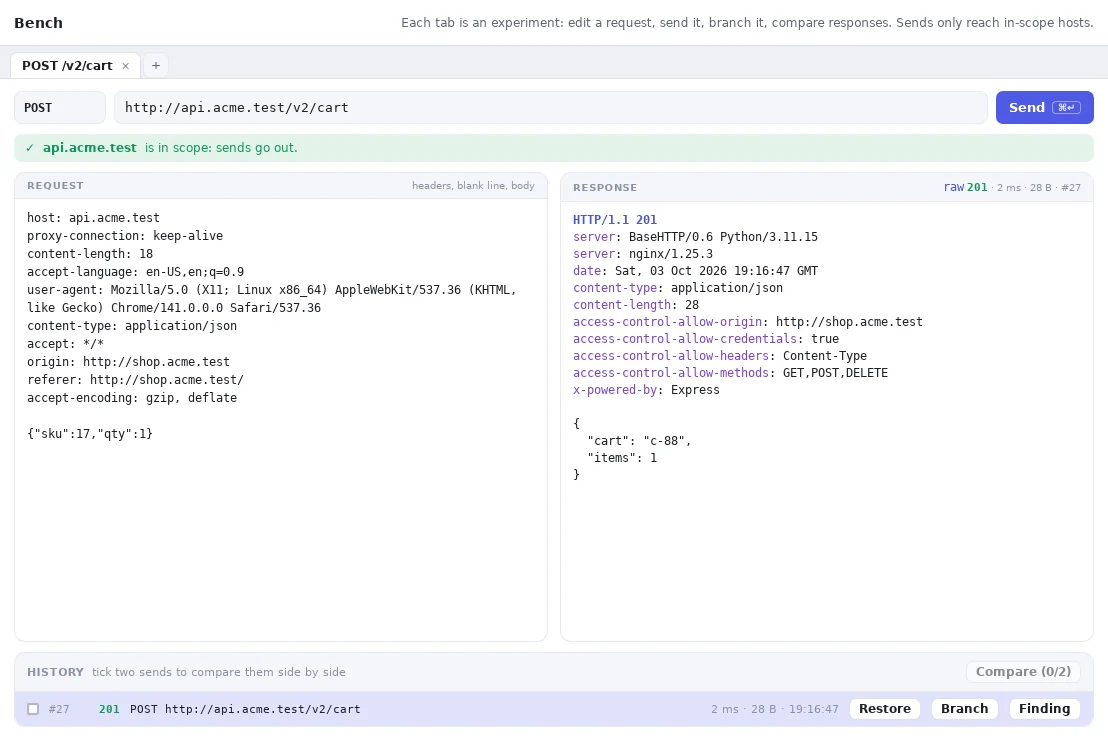Click the access-control-allow-origin response header

pyautogui.click(x=748, y=322)
